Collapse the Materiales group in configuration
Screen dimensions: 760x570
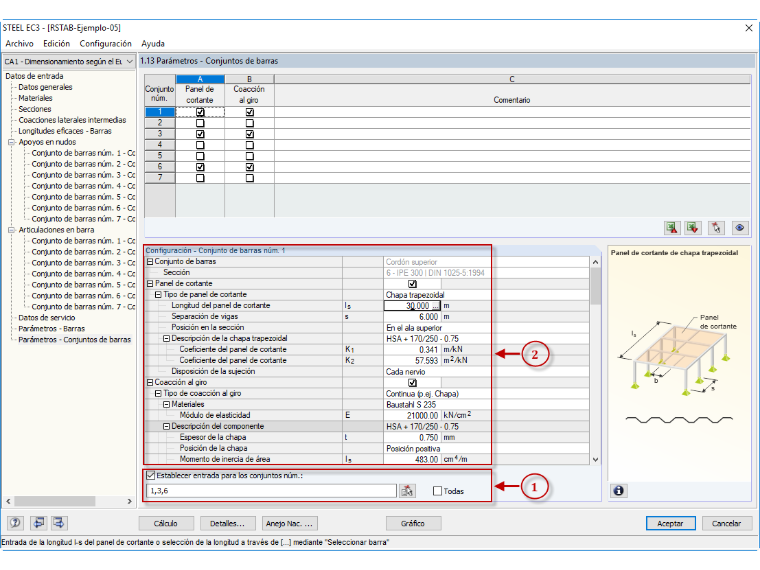click(166, 404)
